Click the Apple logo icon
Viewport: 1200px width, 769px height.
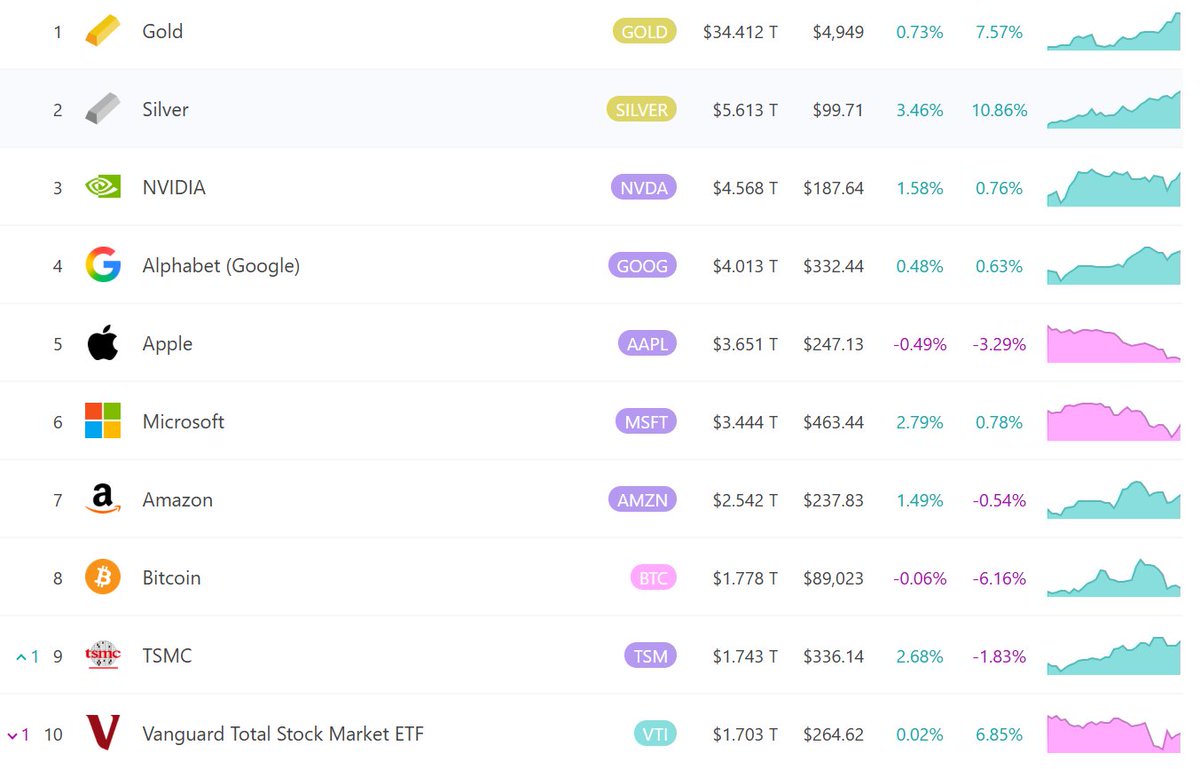(102, 343)
